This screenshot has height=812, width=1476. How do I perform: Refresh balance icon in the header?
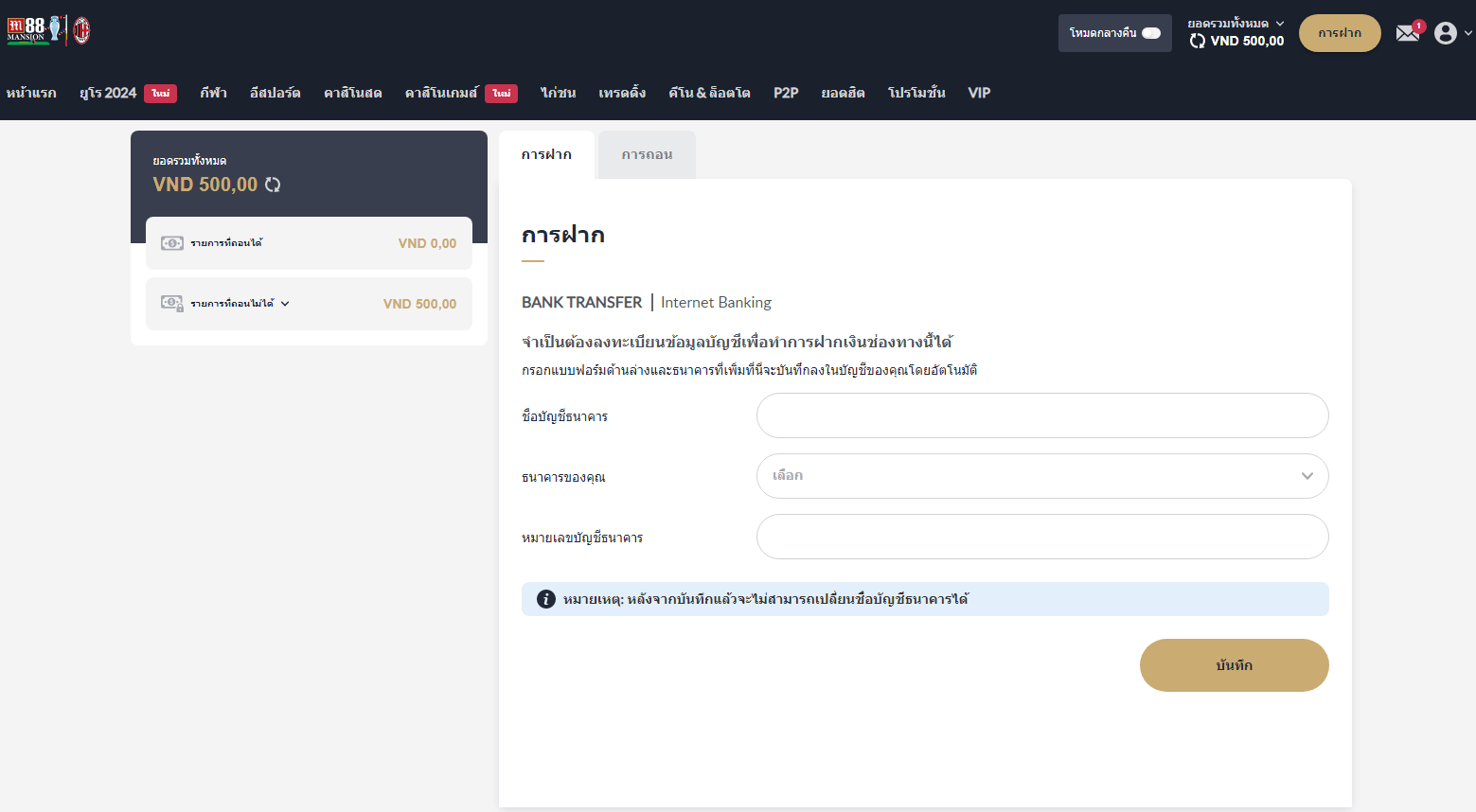coord(1198,41)
